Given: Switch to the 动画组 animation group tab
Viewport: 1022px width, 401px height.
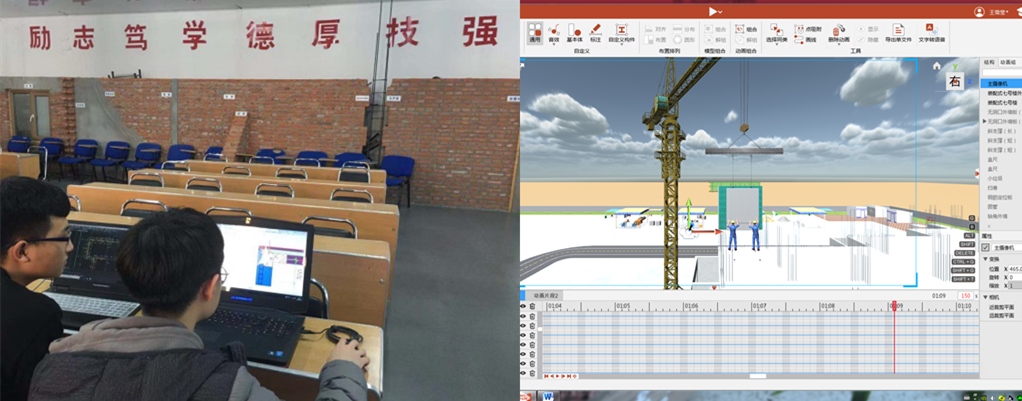Looking at the screenshot, I should pyautogui.click(x=1008, y=63).
